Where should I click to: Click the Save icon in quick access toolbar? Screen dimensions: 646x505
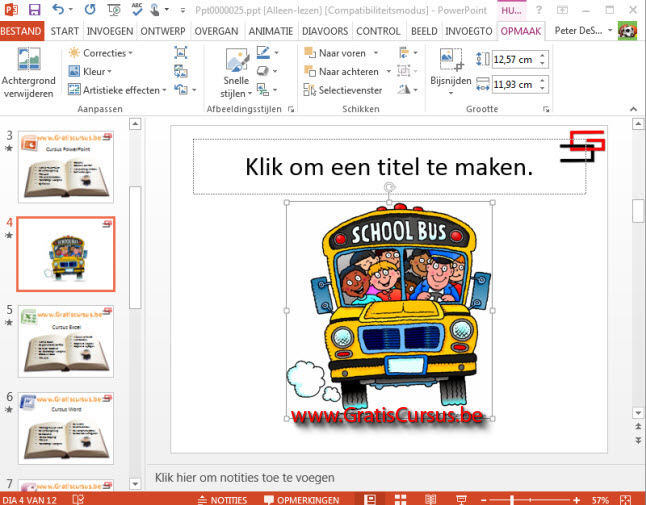[x=35, y=9]
